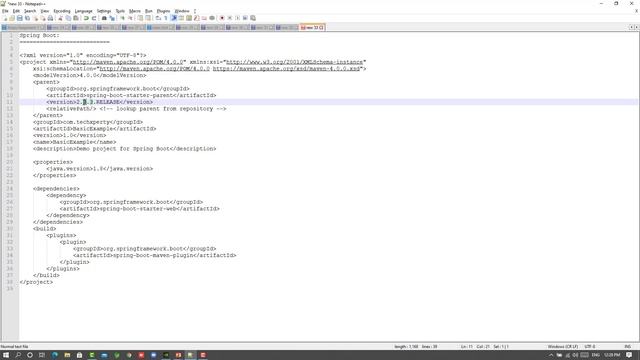Screen dimensions: 640x360
Task: Open the Language menu
Action: tap(84, 11)
